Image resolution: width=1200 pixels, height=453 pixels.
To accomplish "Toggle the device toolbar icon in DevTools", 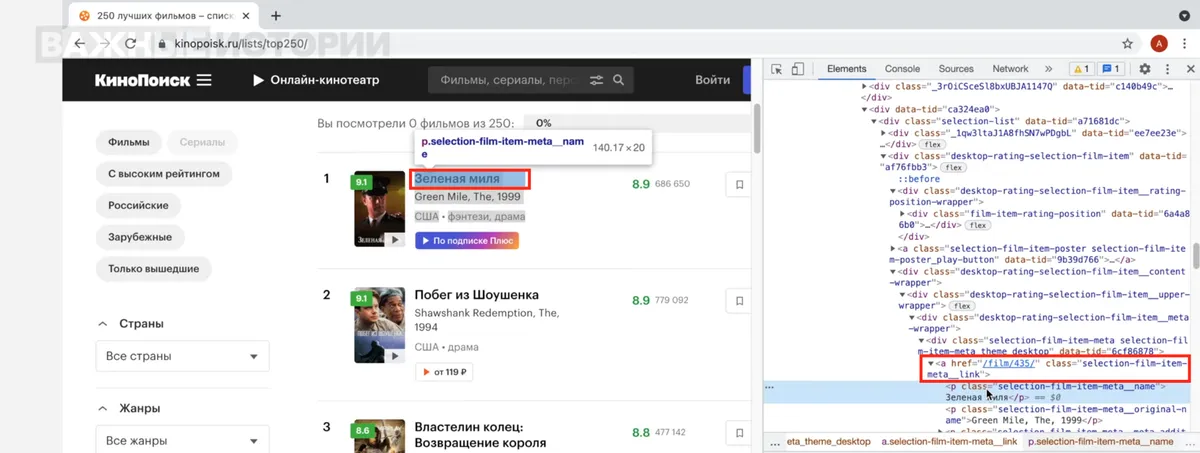I will [x=798, y=69].
